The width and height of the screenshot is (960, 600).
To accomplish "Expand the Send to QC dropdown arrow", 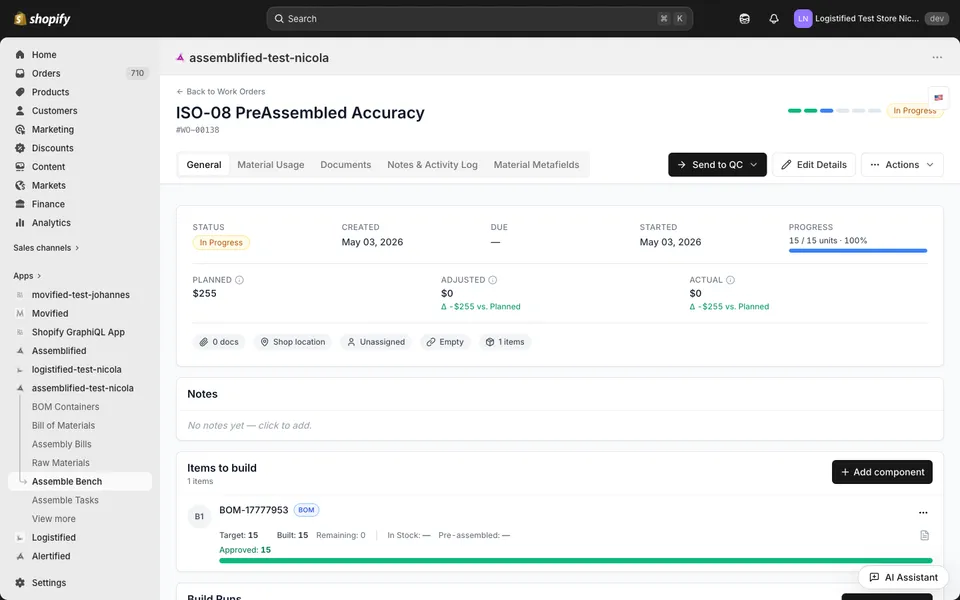I will (x=754, y=165).
